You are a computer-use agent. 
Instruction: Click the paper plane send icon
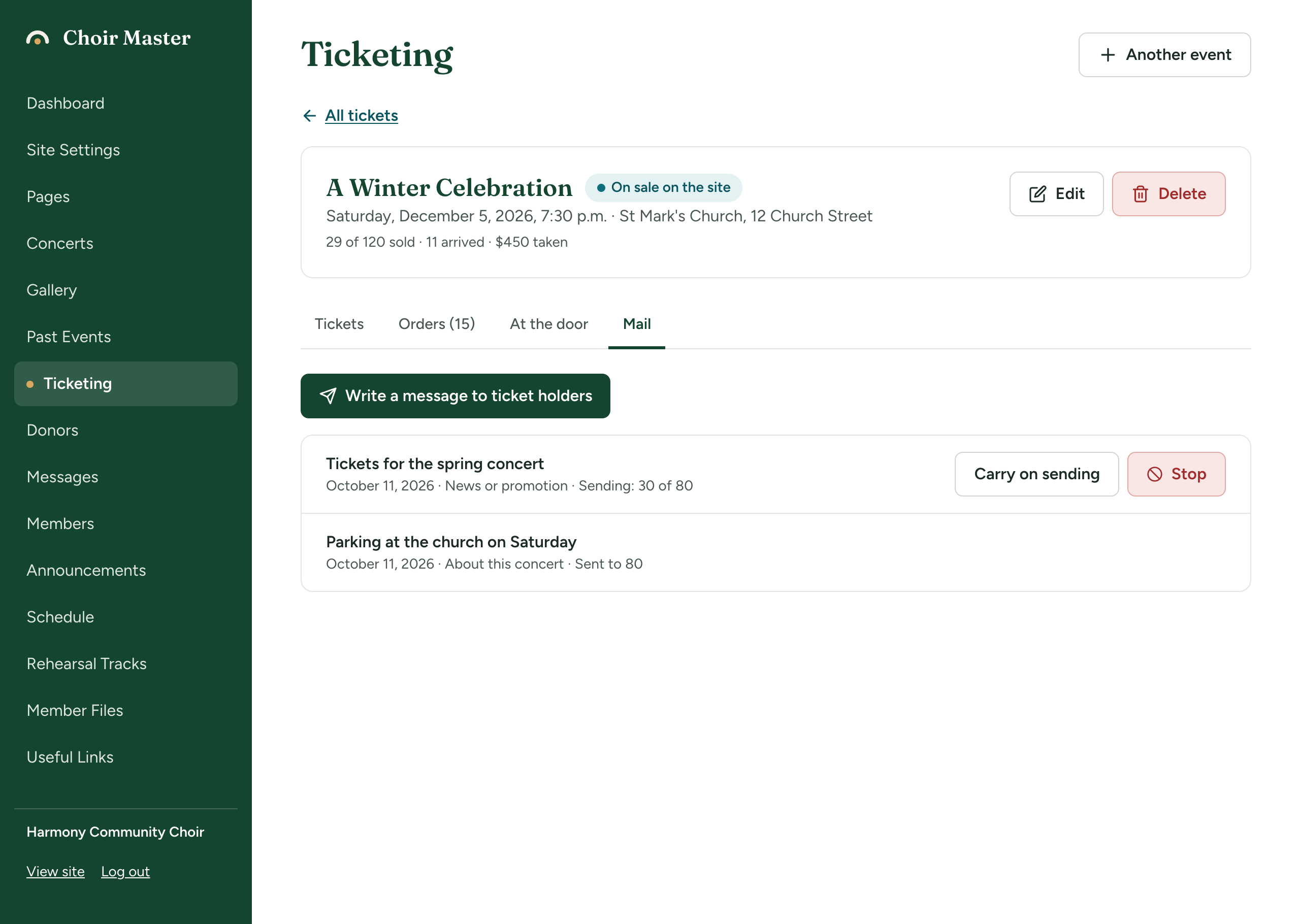point(328,396)
